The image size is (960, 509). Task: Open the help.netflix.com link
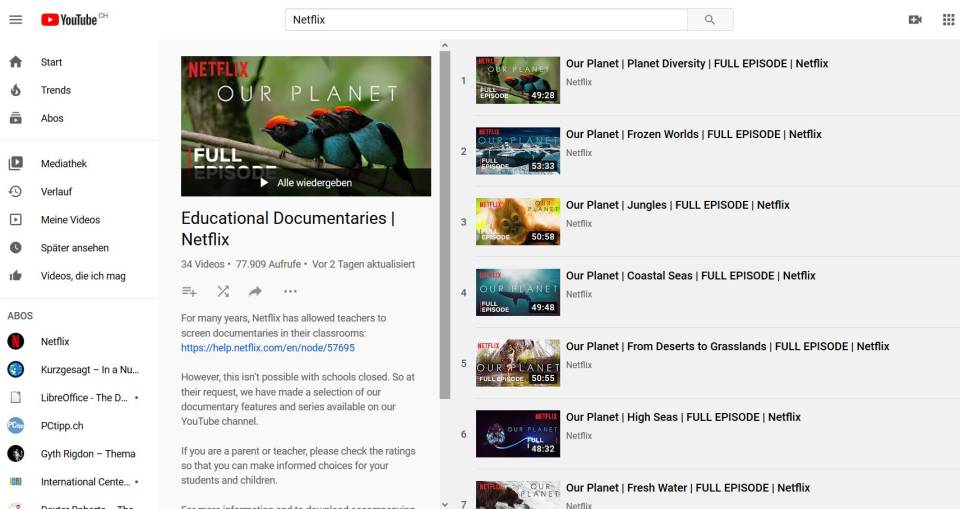(268, 348)
